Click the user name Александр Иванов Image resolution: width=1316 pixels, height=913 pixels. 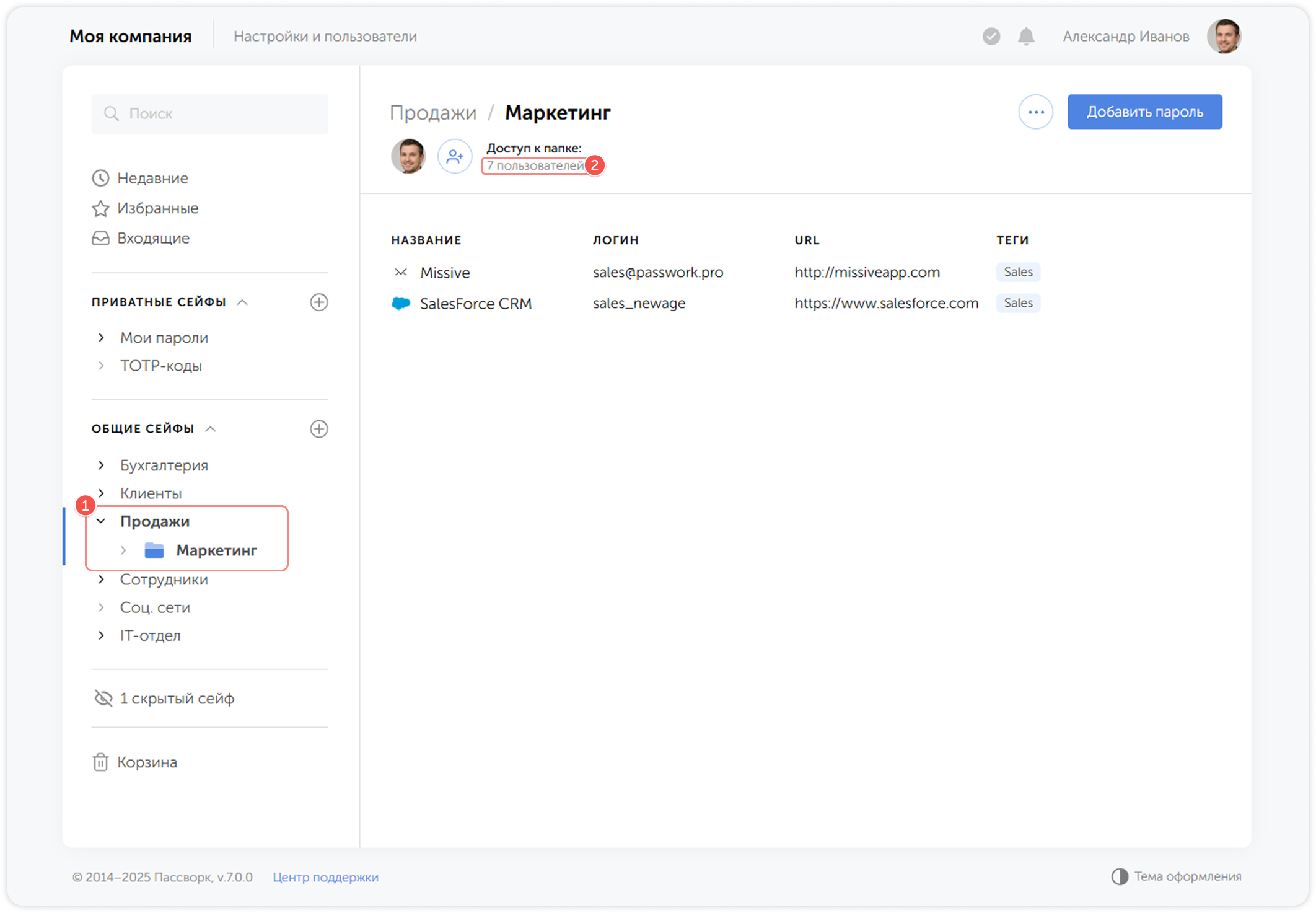[x=1126, y=37]
